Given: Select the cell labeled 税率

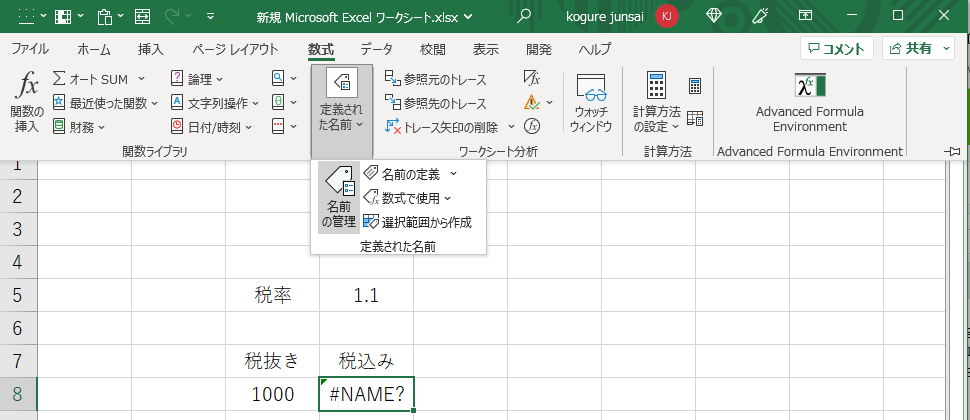Looking at the screenshot, I should [x=272, y=295].
